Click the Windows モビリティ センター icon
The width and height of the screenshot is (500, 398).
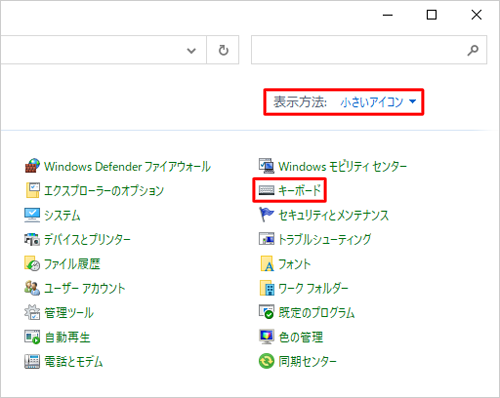[267, 166]
